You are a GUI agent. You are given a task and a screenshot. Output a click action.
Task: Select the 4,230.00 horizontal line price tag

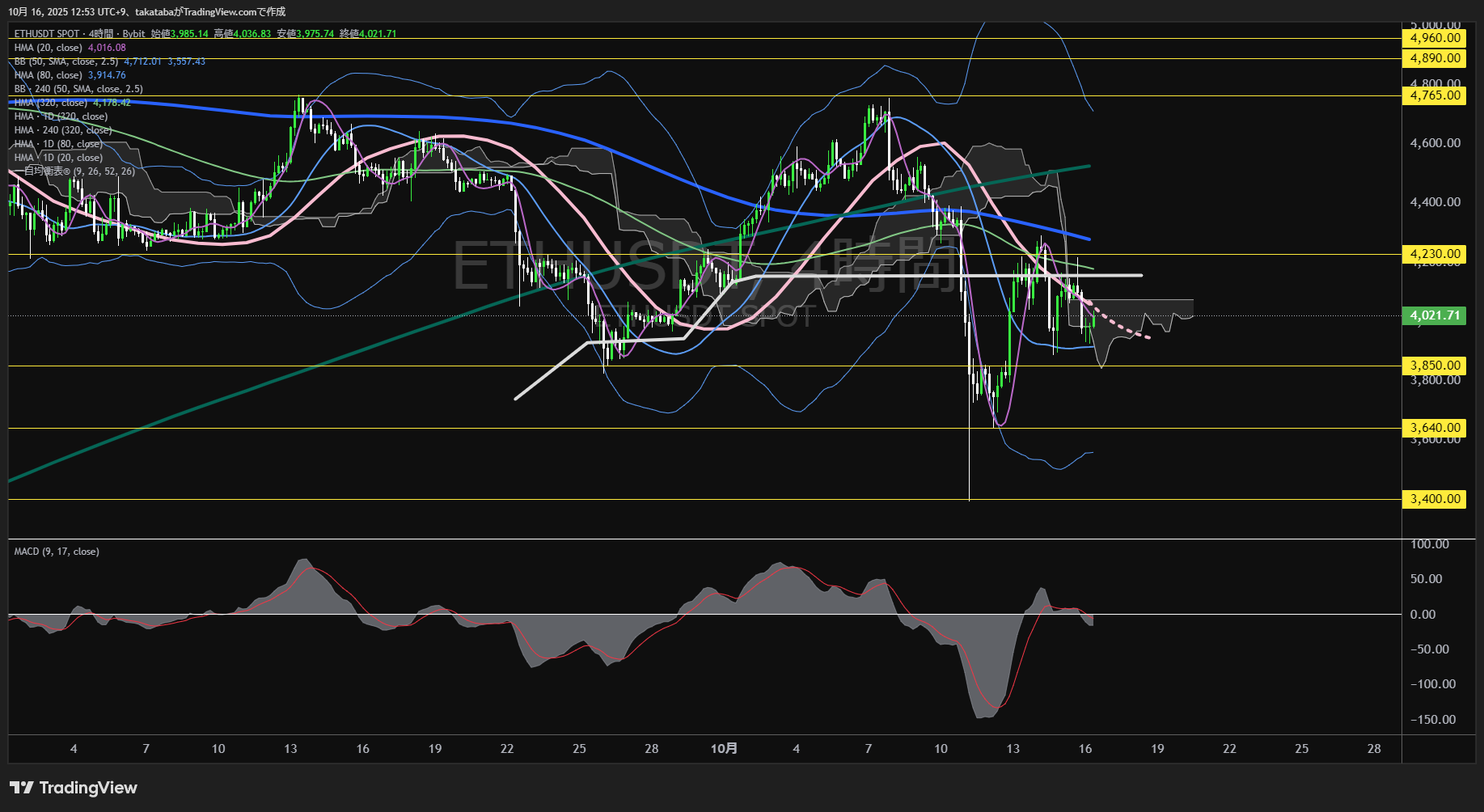point(1435,254)
